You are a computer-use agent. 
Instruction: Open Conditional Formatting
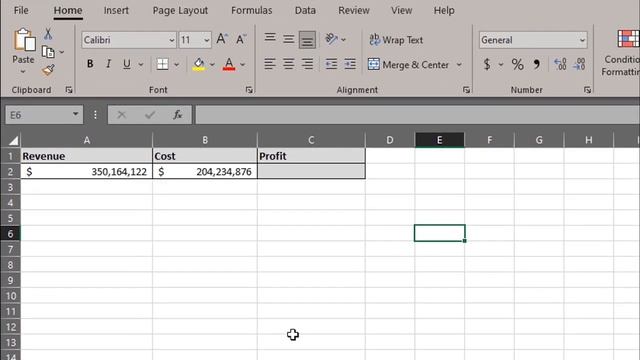click(x=620, y=53)
